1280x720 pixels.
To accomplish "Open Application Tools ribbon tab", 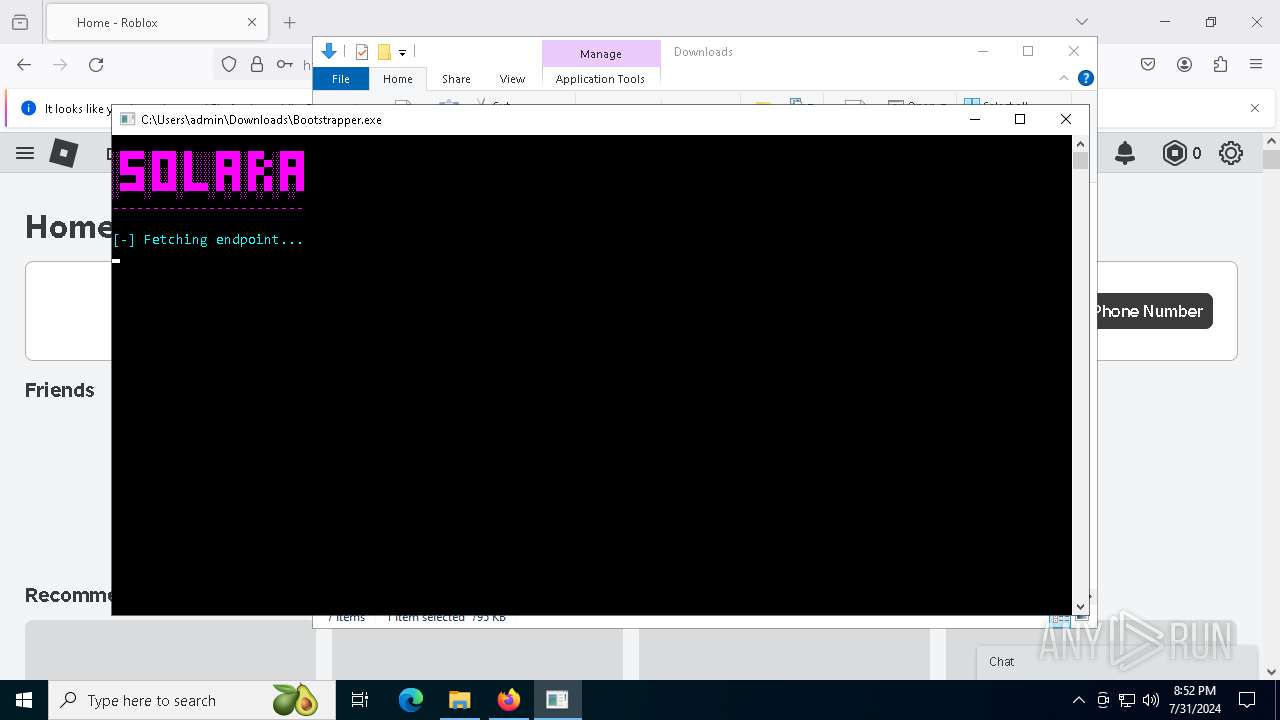I will pos(600,79).
